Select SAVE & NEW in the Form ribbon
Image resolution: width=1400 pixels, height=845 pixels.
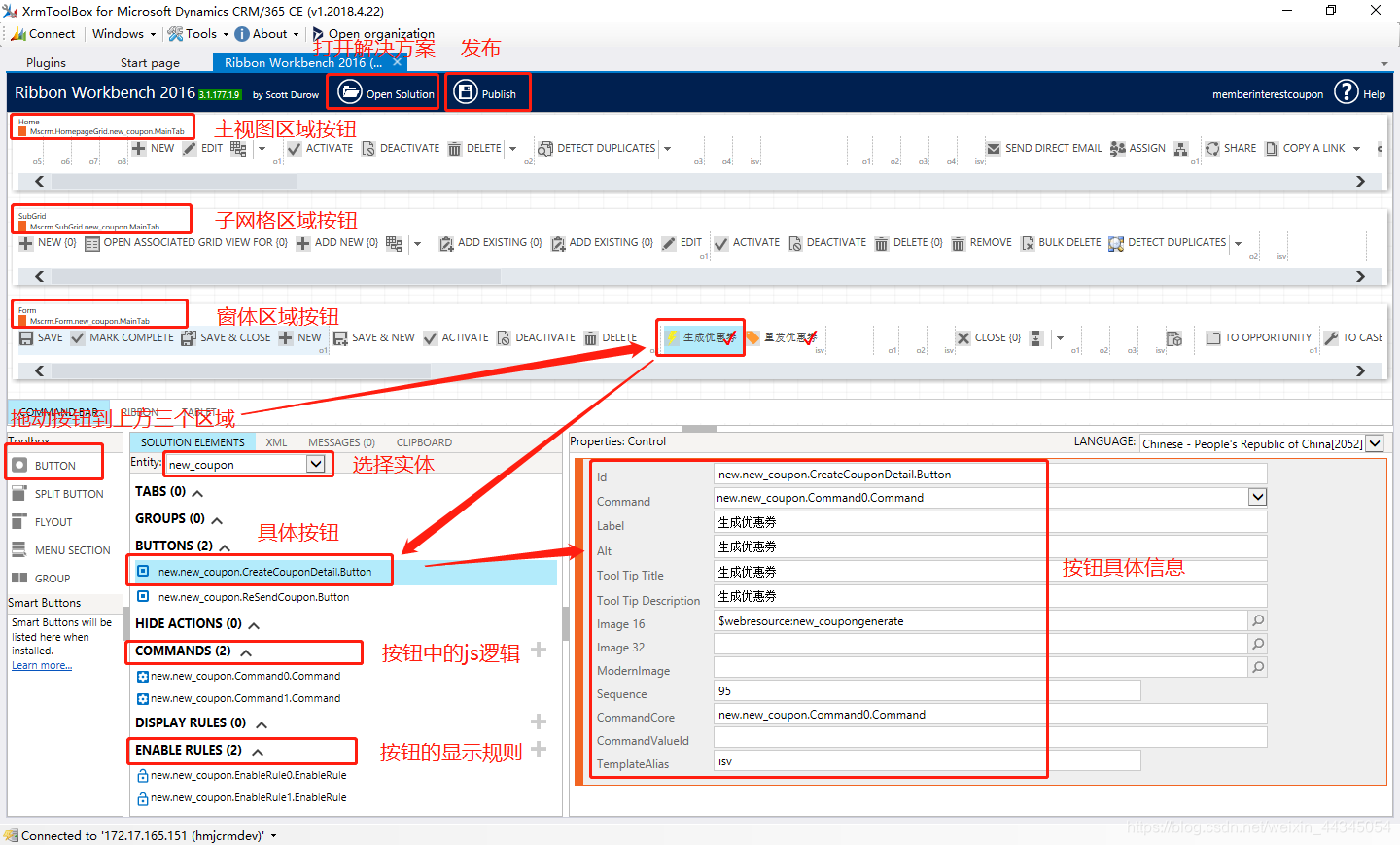pyautogui.click(x=374, y=338)
